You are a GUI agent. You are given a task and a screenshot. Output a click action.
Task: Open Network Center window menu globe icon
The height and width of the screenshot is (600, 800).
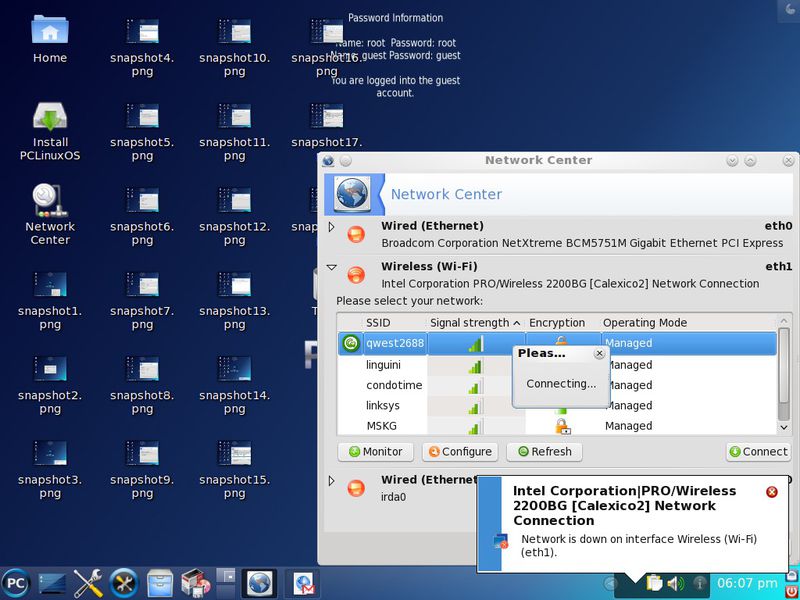(328, 161)
